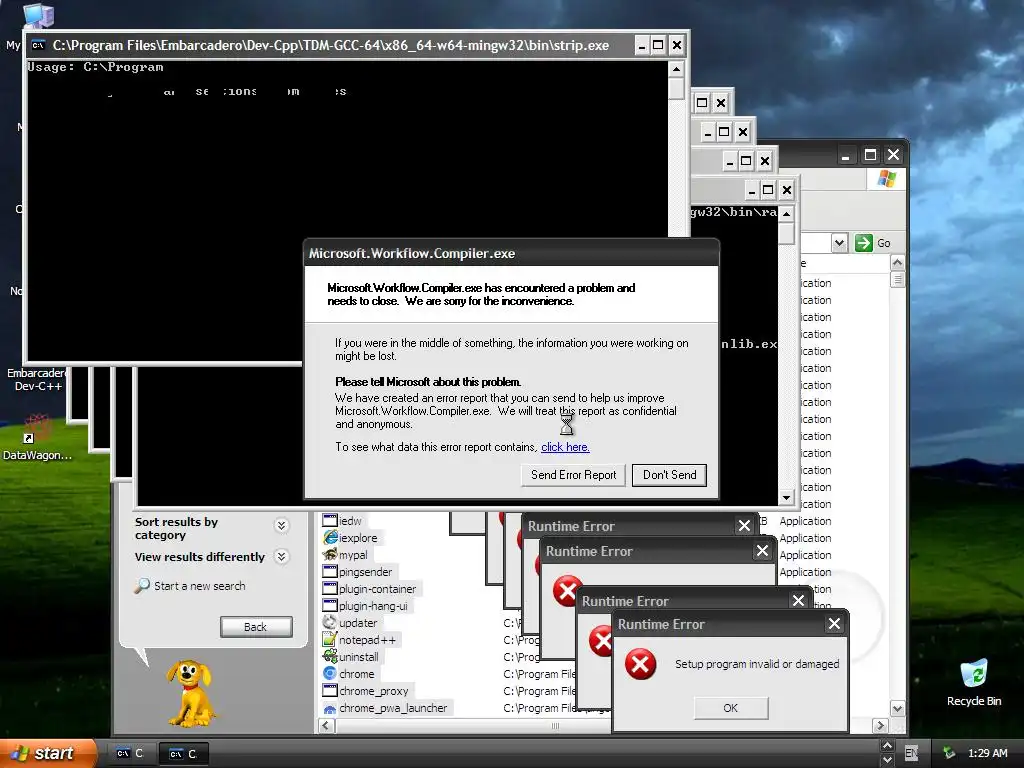Click OK in the front Runtime Error dialog
1024x768 pixels.
click(x=731, y=708)
